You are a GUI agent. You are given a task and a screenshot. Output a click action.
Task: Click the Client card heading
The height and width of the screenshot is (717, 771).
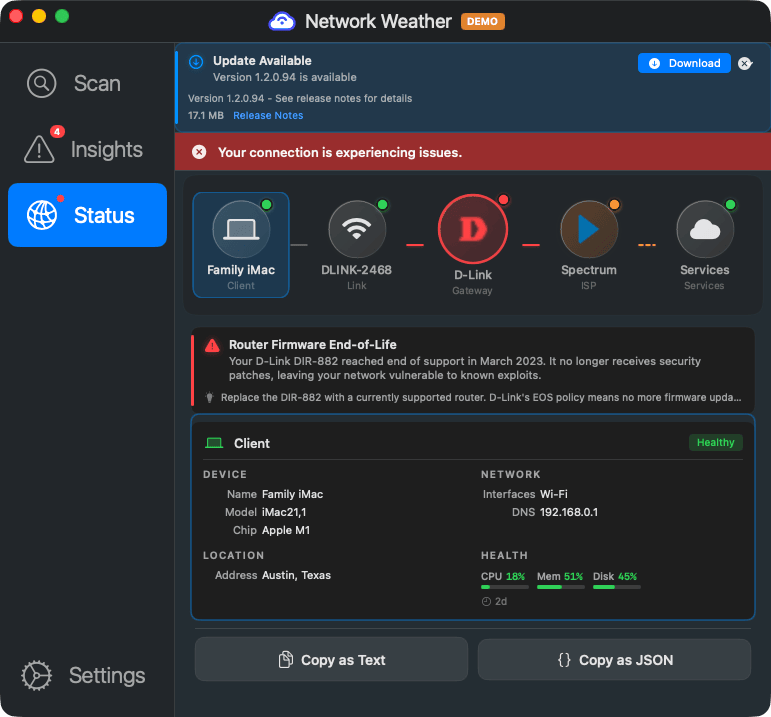(252, 443)
